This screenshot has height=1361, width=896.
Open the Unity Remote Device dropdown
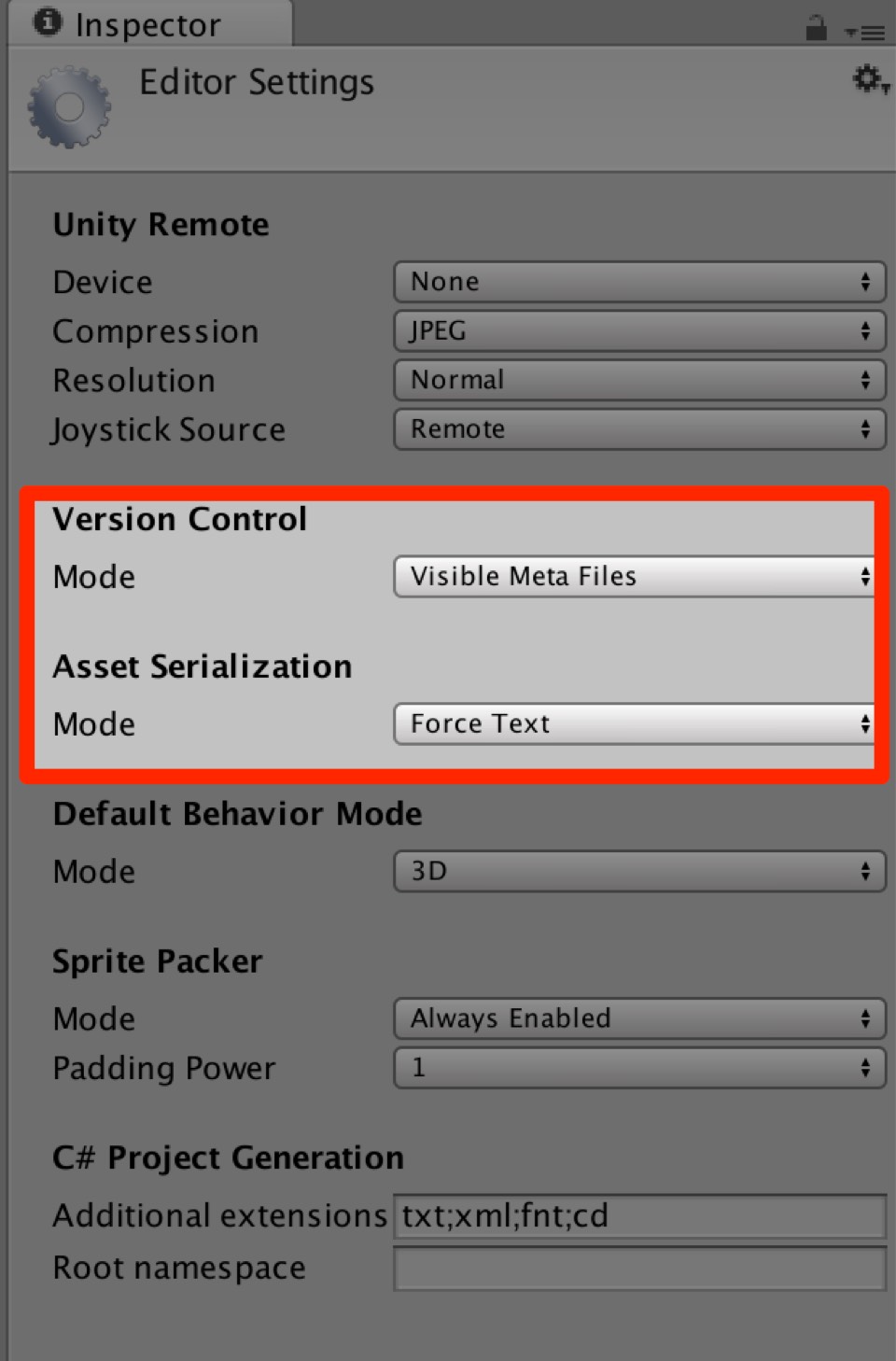pos(639,282)
